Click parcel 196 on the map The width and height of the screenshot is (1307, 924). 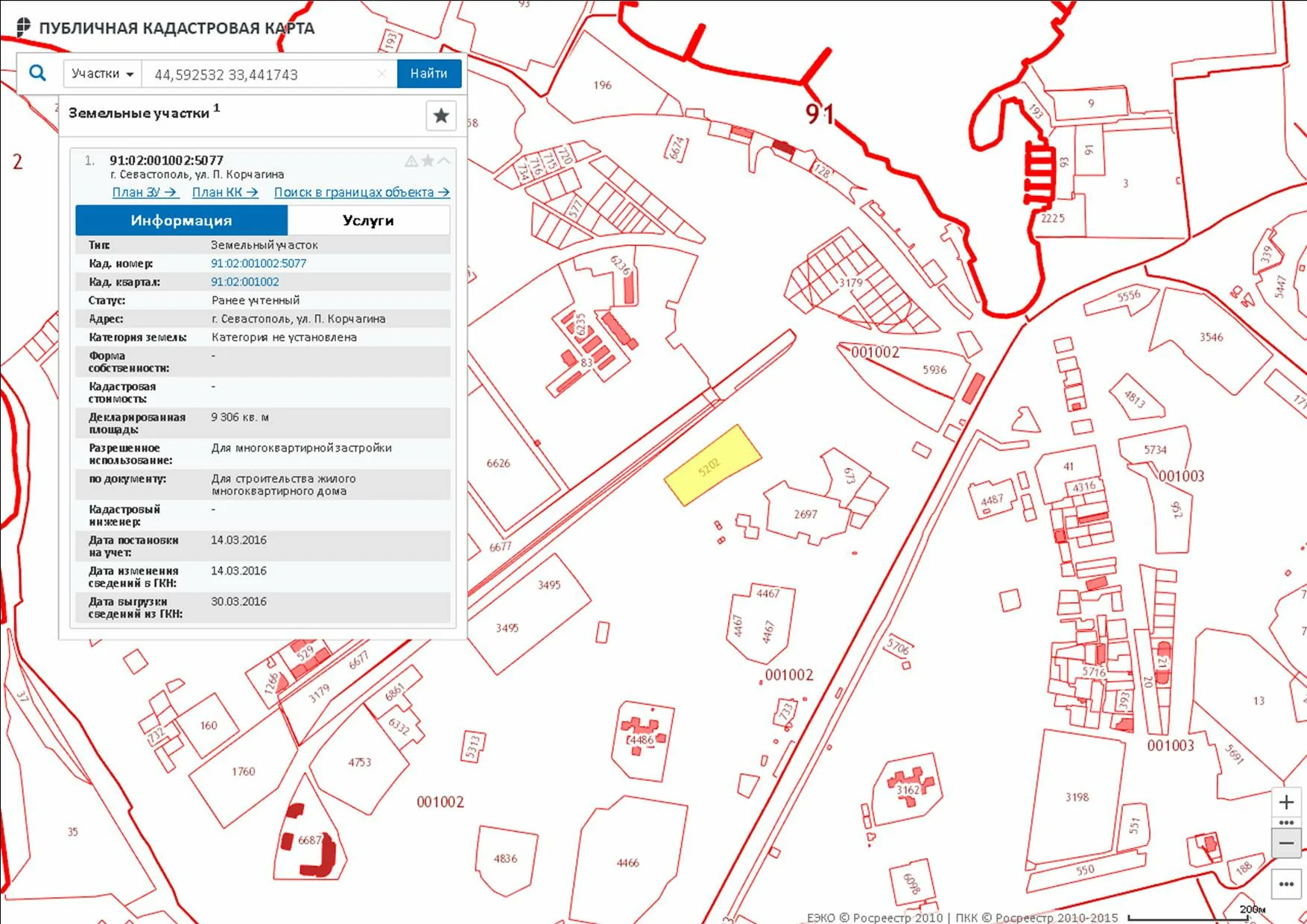[603, 85]
